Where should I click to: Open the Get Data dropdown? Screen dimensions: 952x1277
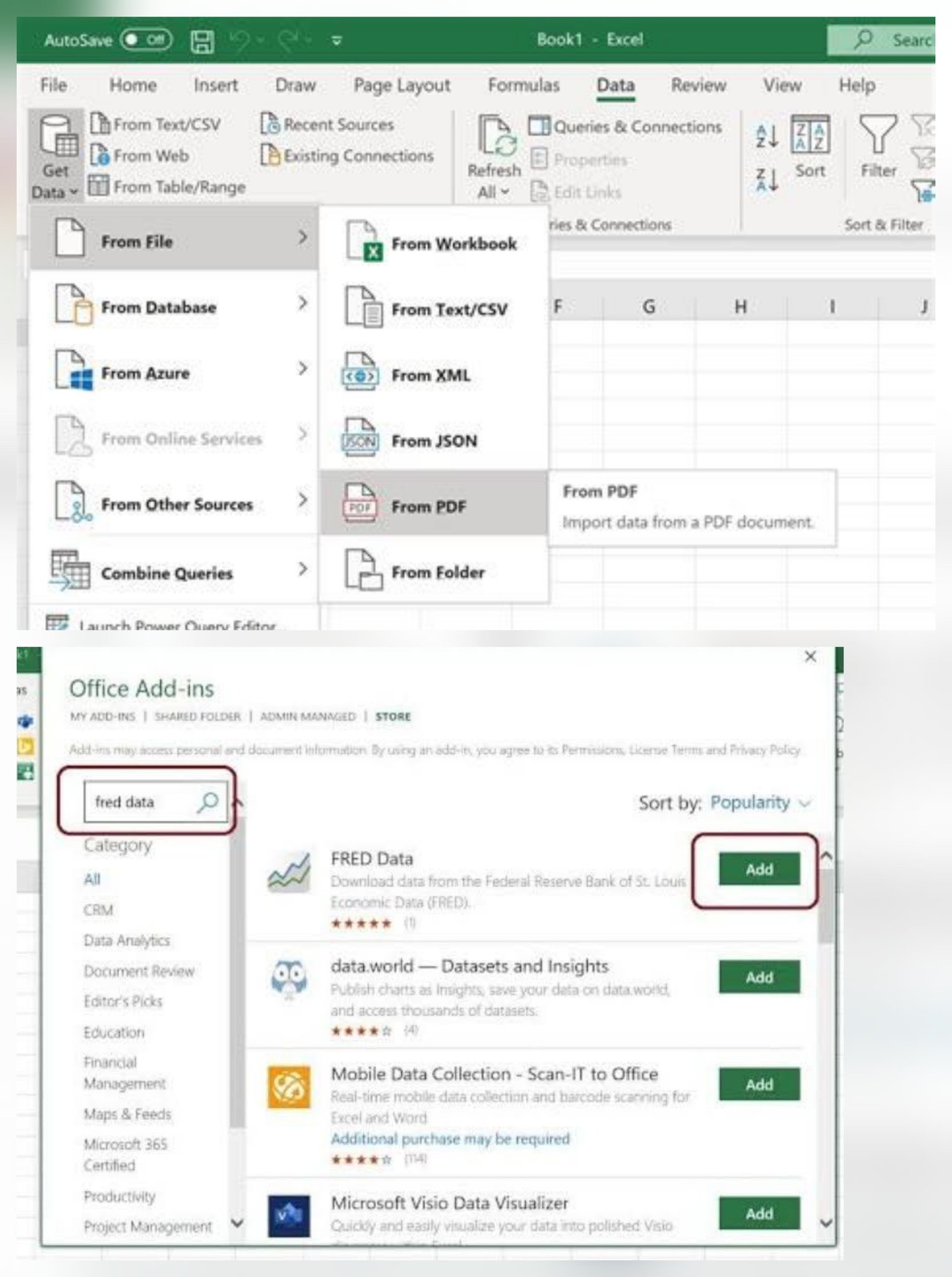coord(55,157)
